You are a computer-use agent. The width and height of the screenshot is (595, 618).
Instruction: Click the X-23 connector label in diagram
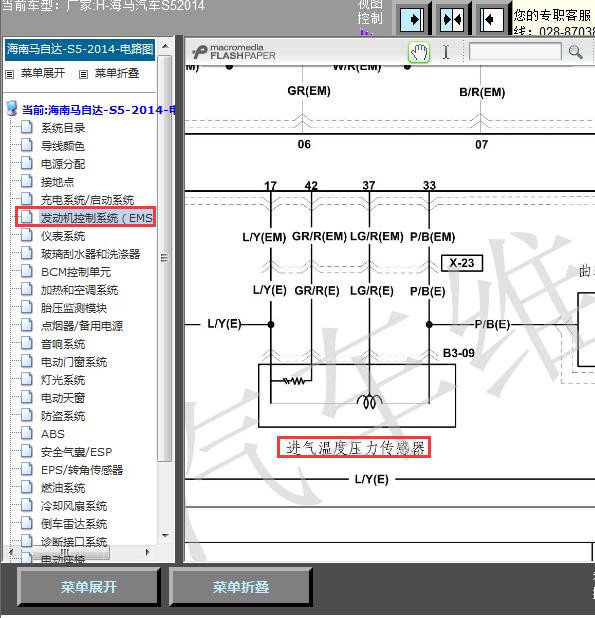point(462,263)
